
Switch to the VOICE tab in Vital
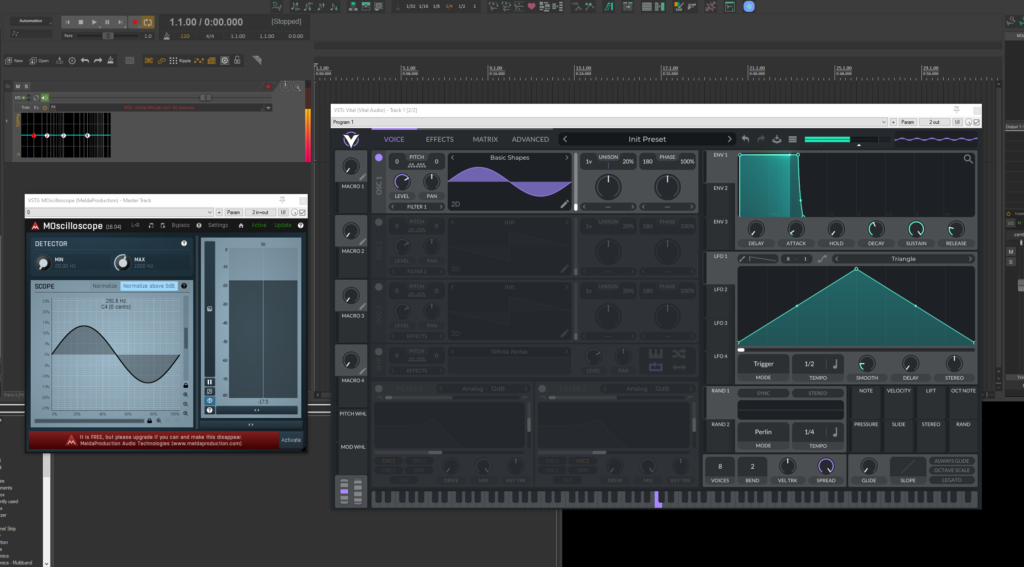(394, 139)
